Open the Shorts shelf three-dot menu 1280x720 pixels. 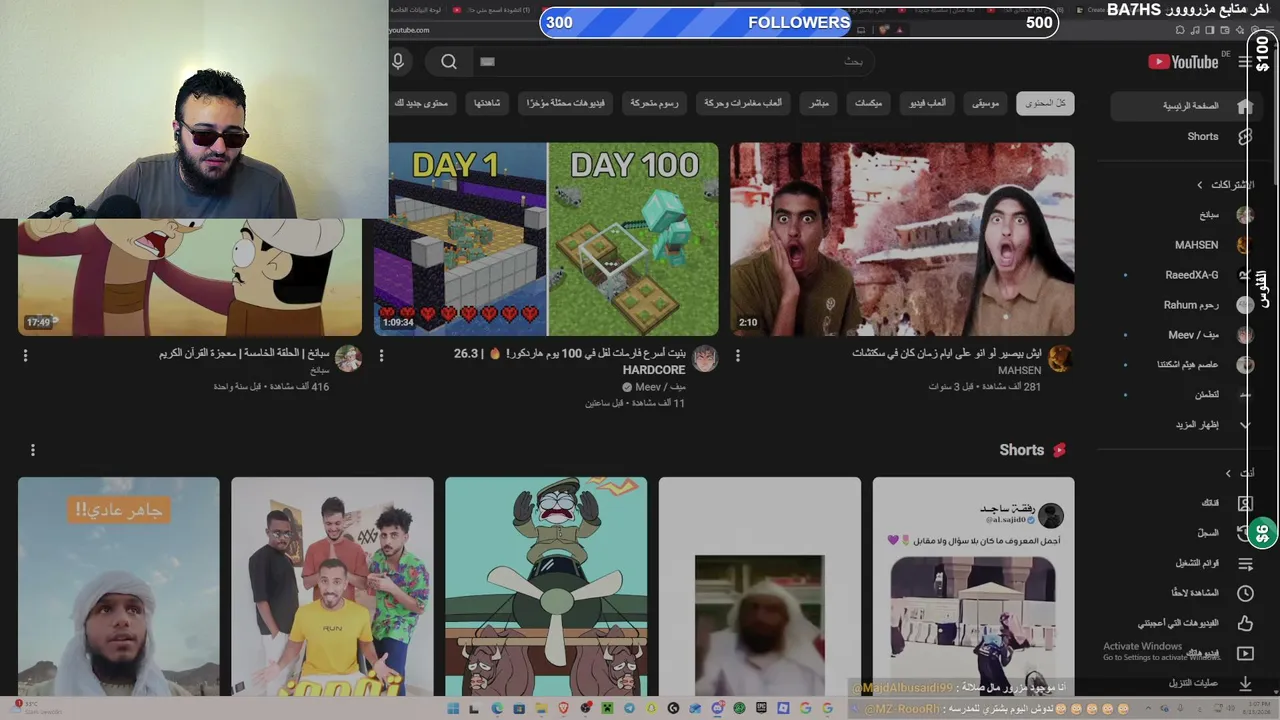click(x=32, y=451)
